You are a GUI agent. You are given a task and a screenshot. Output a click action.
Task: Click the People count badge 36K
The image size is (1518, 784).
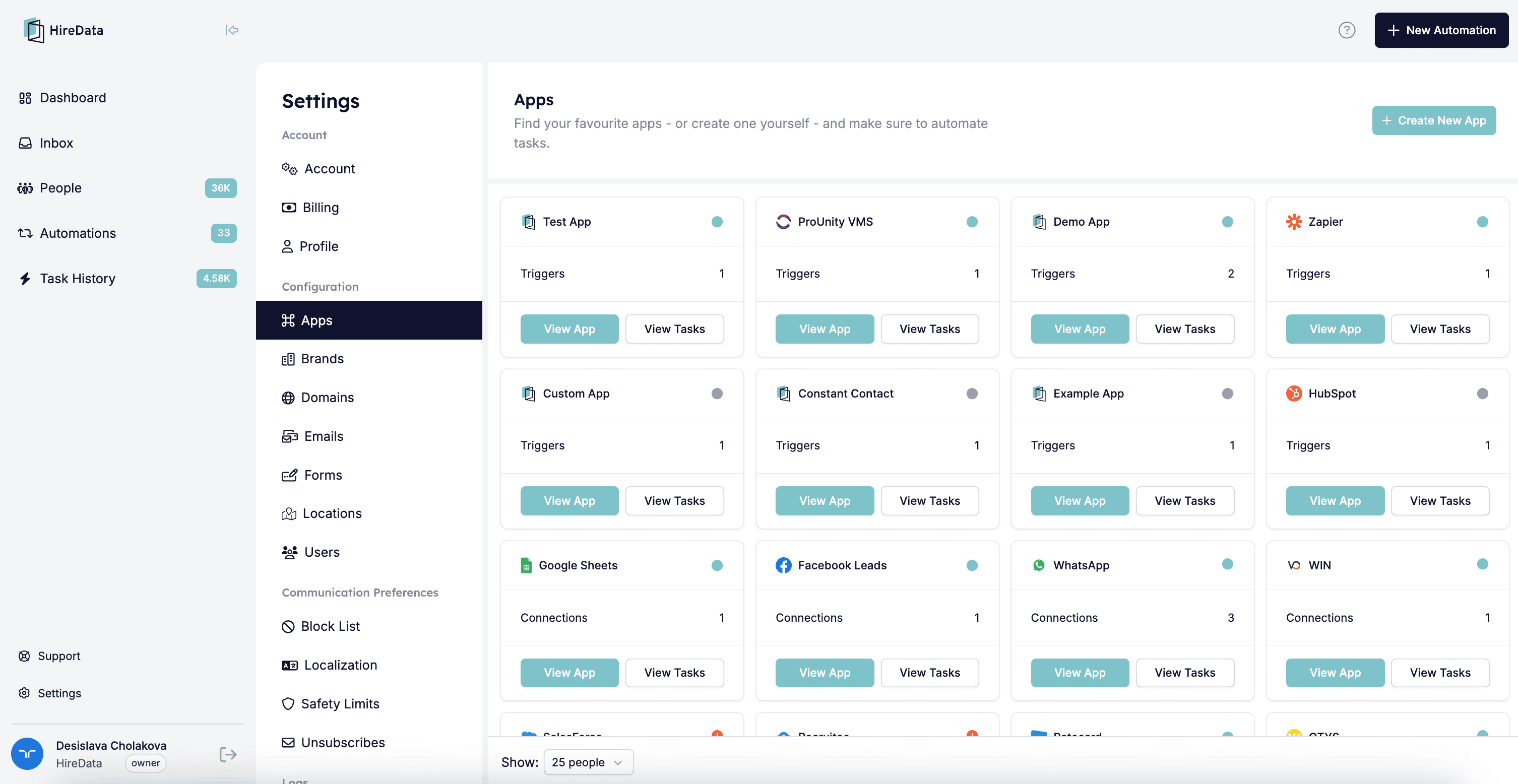[x=220, y=188]
